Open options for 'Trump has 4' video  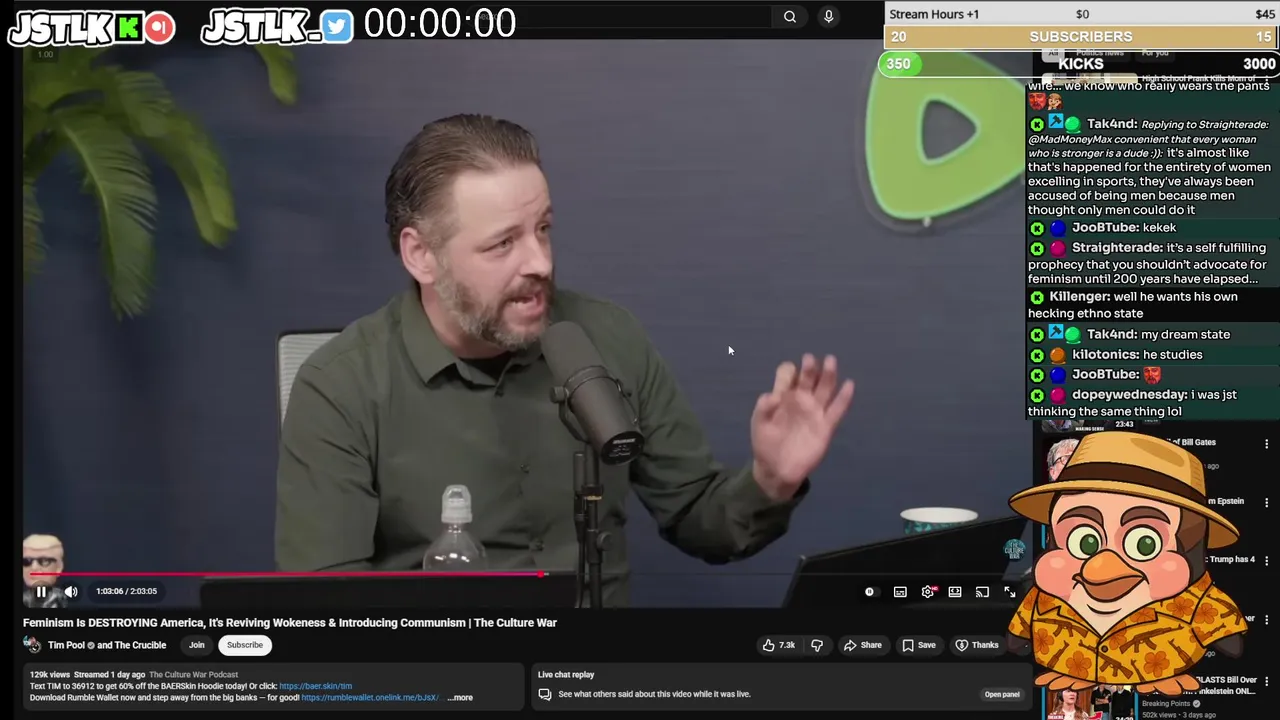1266,561
